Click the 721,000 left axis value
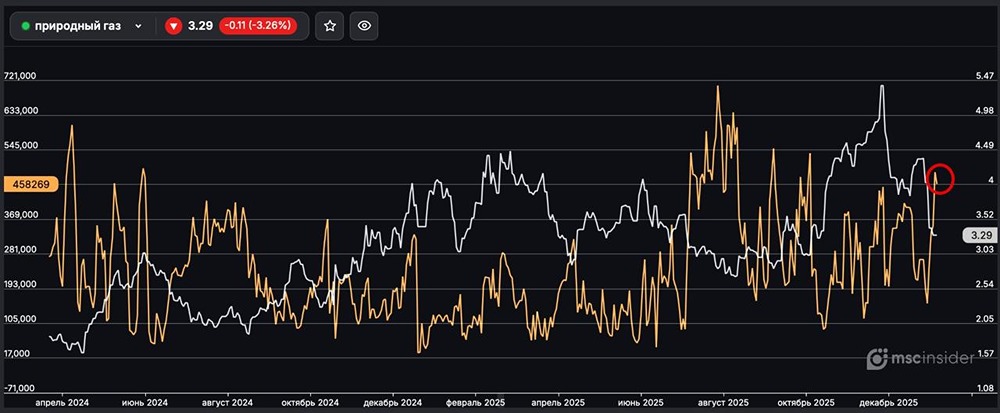The width and height of the screenshot is (1000, 413). point(21,76)
